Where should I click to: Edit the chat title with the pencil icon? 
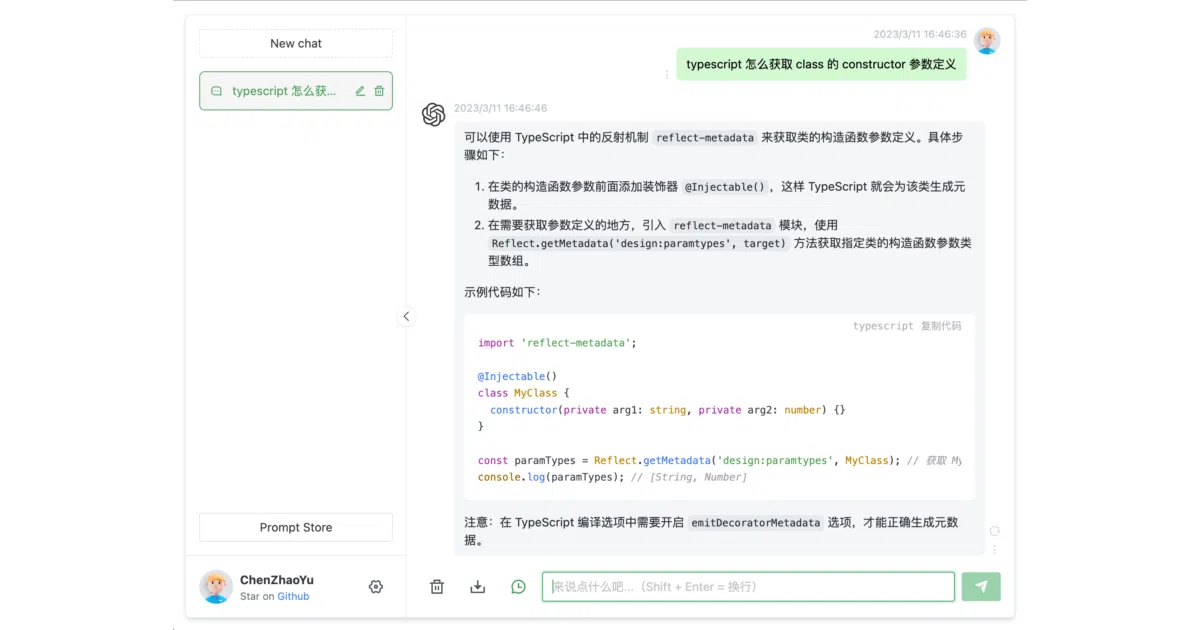click(360, 91)
